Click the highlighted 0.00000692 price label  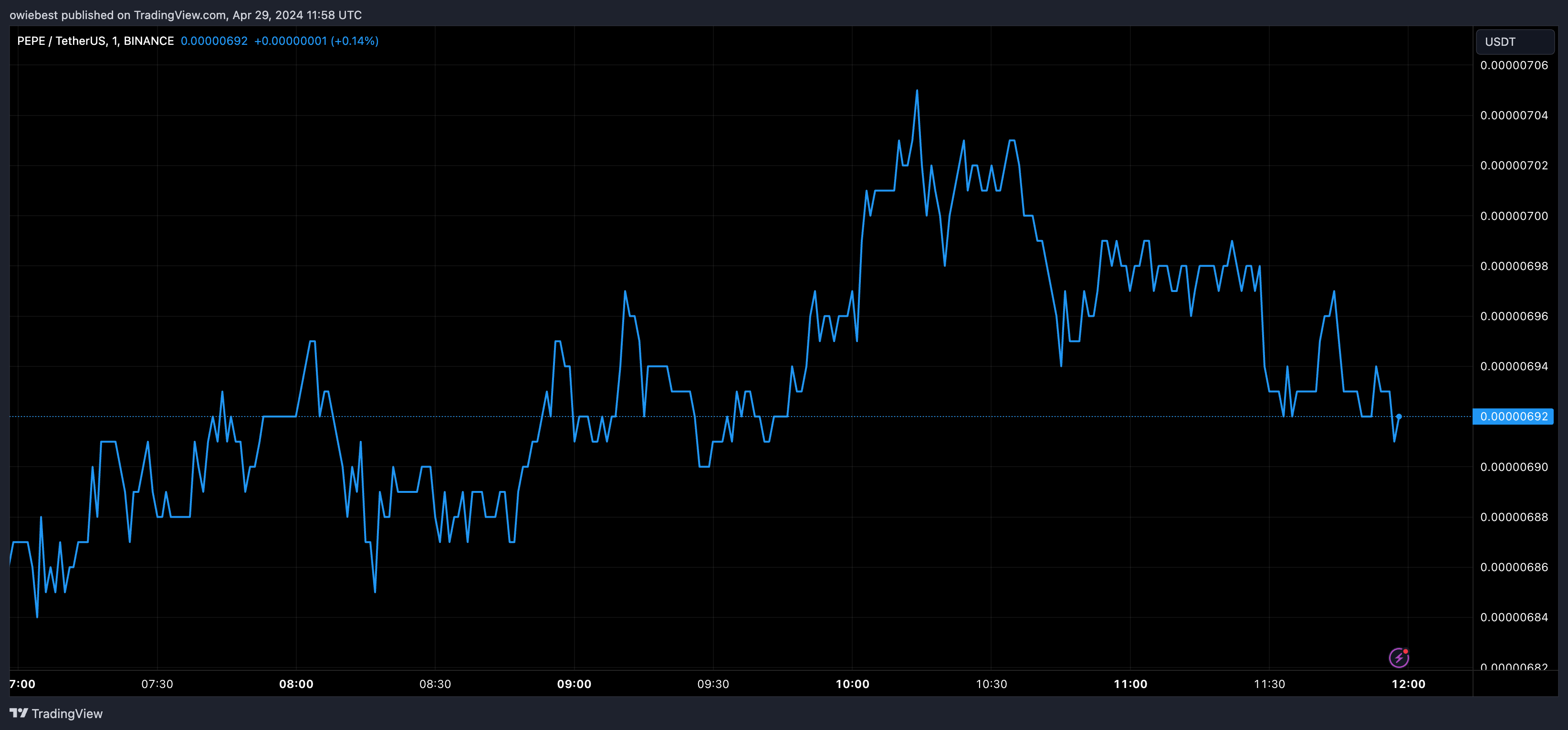1513,417
